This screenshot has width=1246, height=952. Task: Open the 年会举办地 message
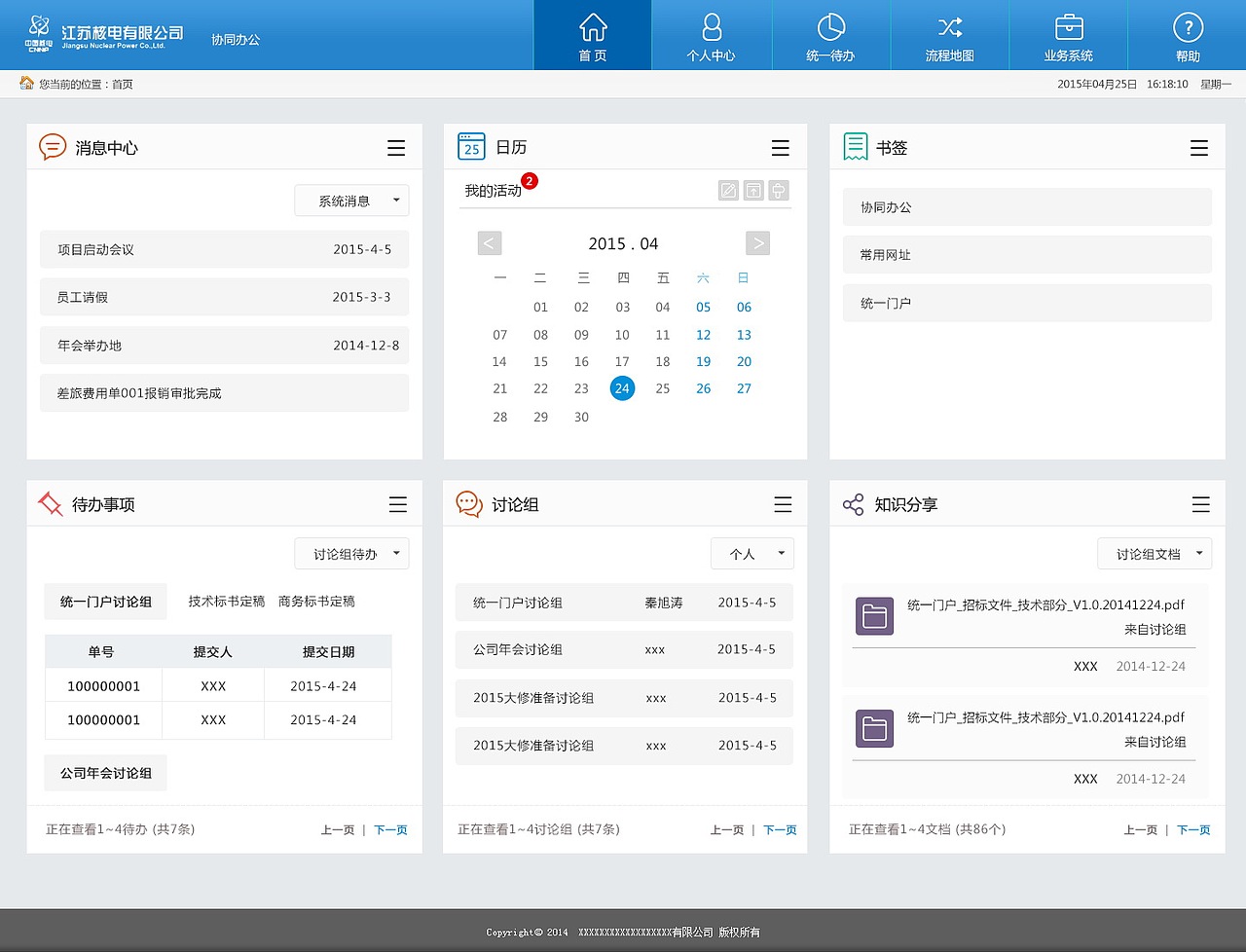click(224, 346)
